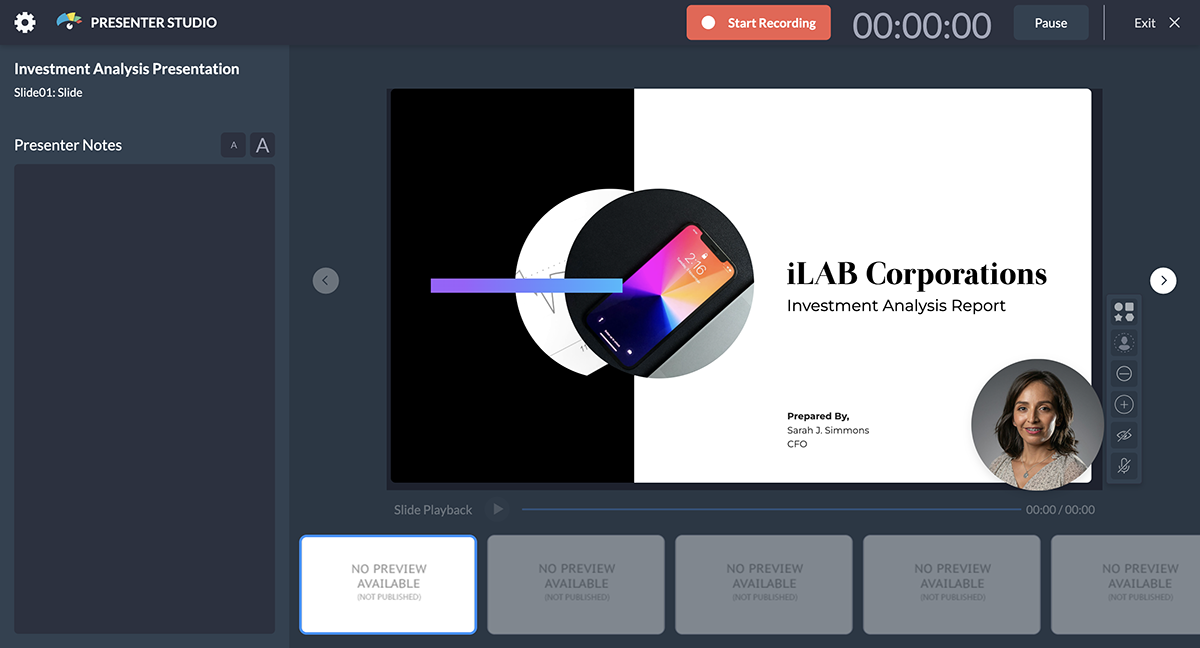Go to next slide with right chevron
This screenshot has width=1200, height=648.
point(1163,280)
